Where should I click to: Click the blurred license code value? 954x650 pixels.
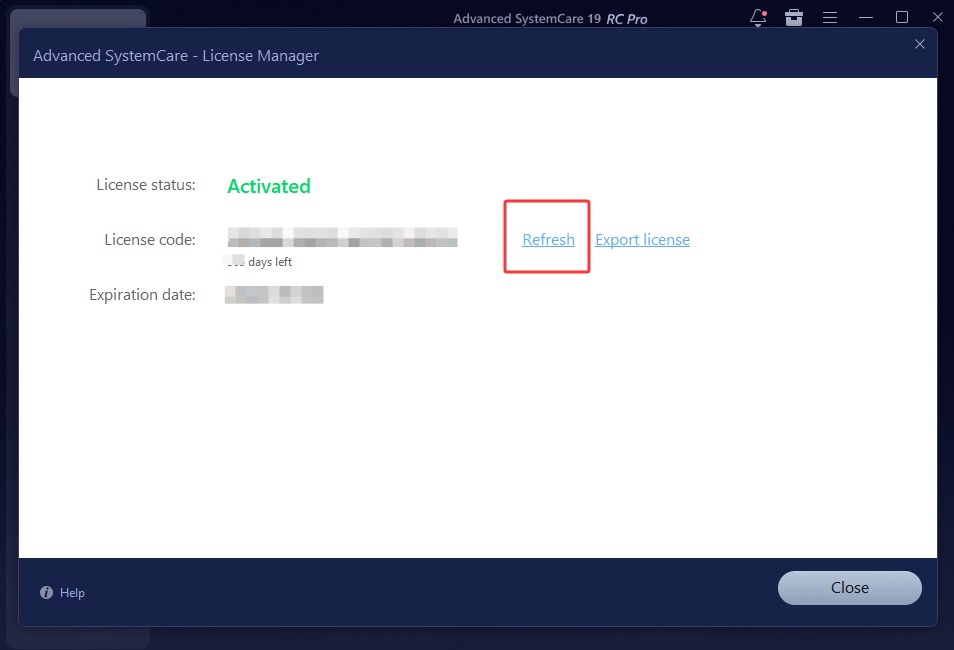tap(342, 238)
